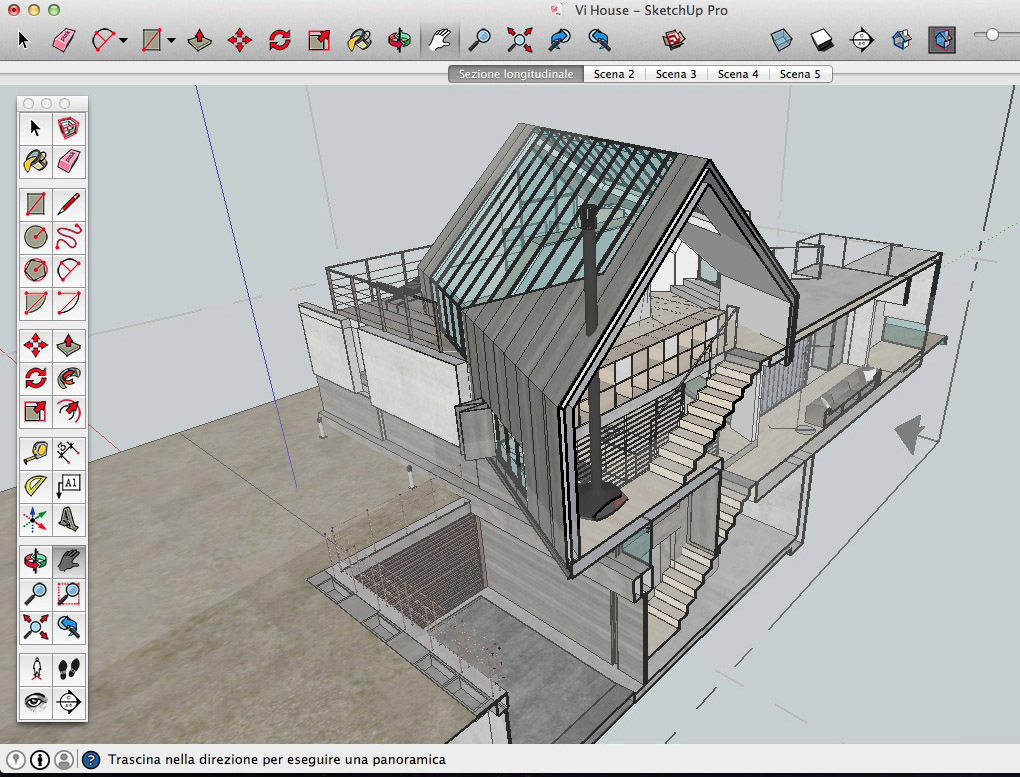Select the Make Component tool in palette
1020x777 pixels.
click(69, 128)
